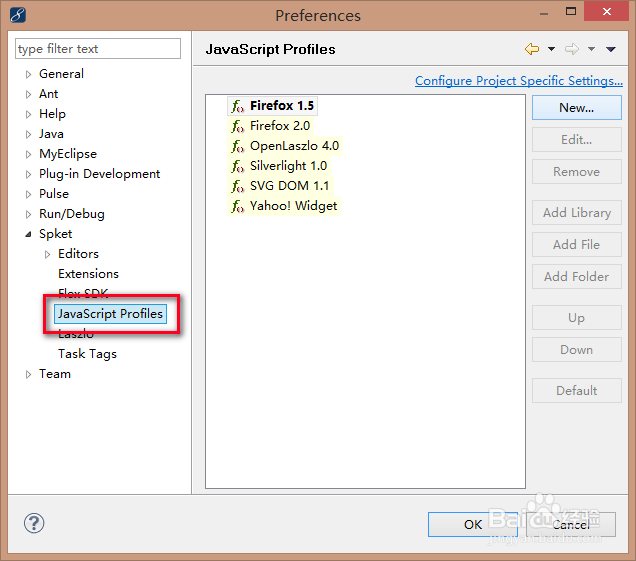Click the back arrow navigation icon

[x=532, y=49]
